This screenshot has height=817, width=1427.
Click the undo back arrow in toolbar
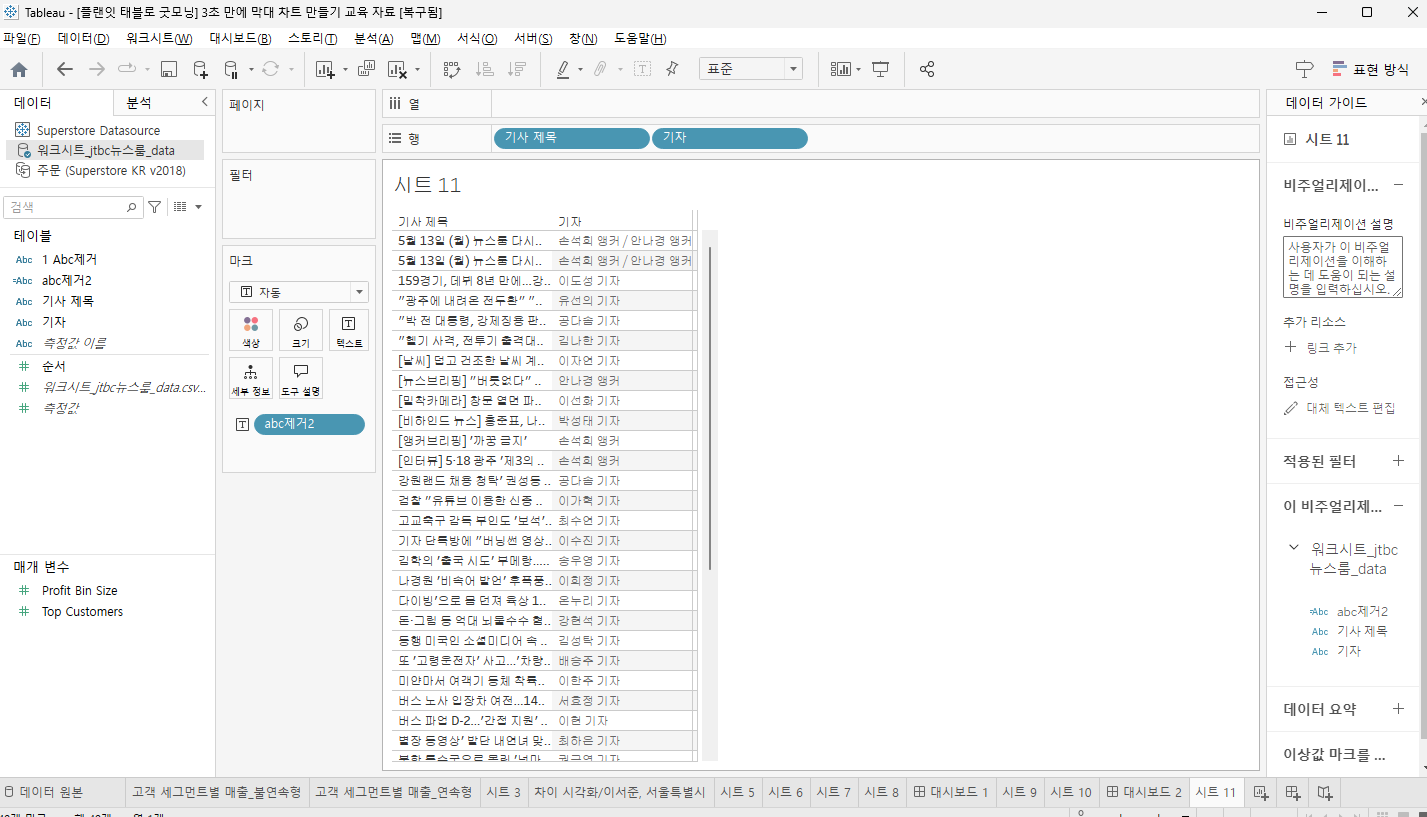coord(65,69)
